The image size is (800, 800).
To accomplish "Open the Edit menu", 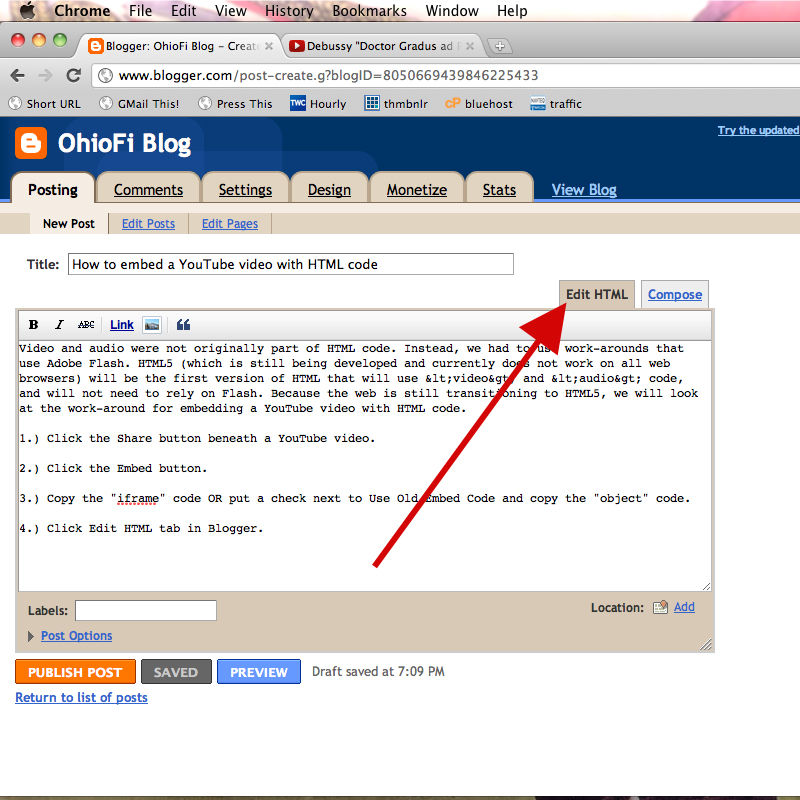I will click(183, 11).
